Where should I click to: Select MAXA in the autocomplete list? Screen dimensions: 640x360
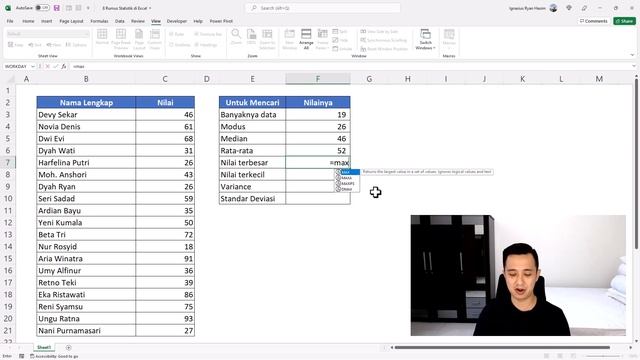pos(347,178)
